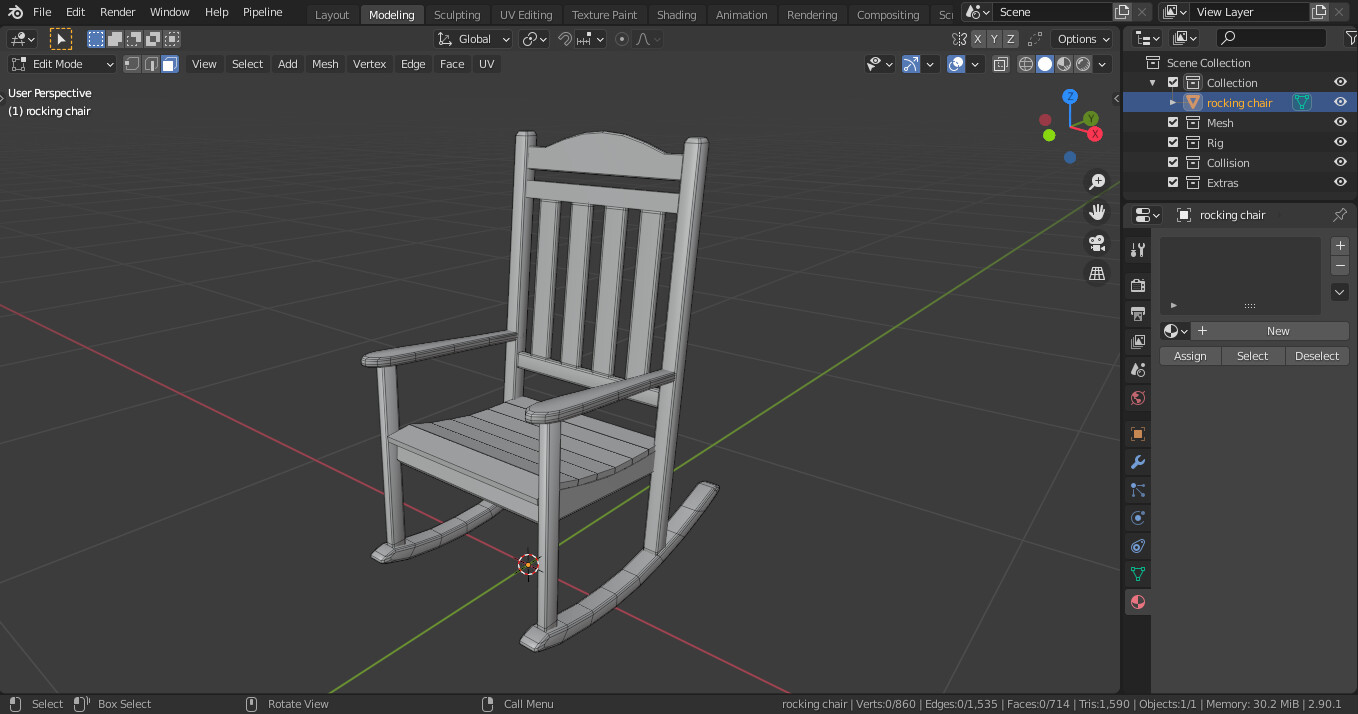Click the New material button
The height and width of the screenshot is (714, 1358).
coord(1279,330)
